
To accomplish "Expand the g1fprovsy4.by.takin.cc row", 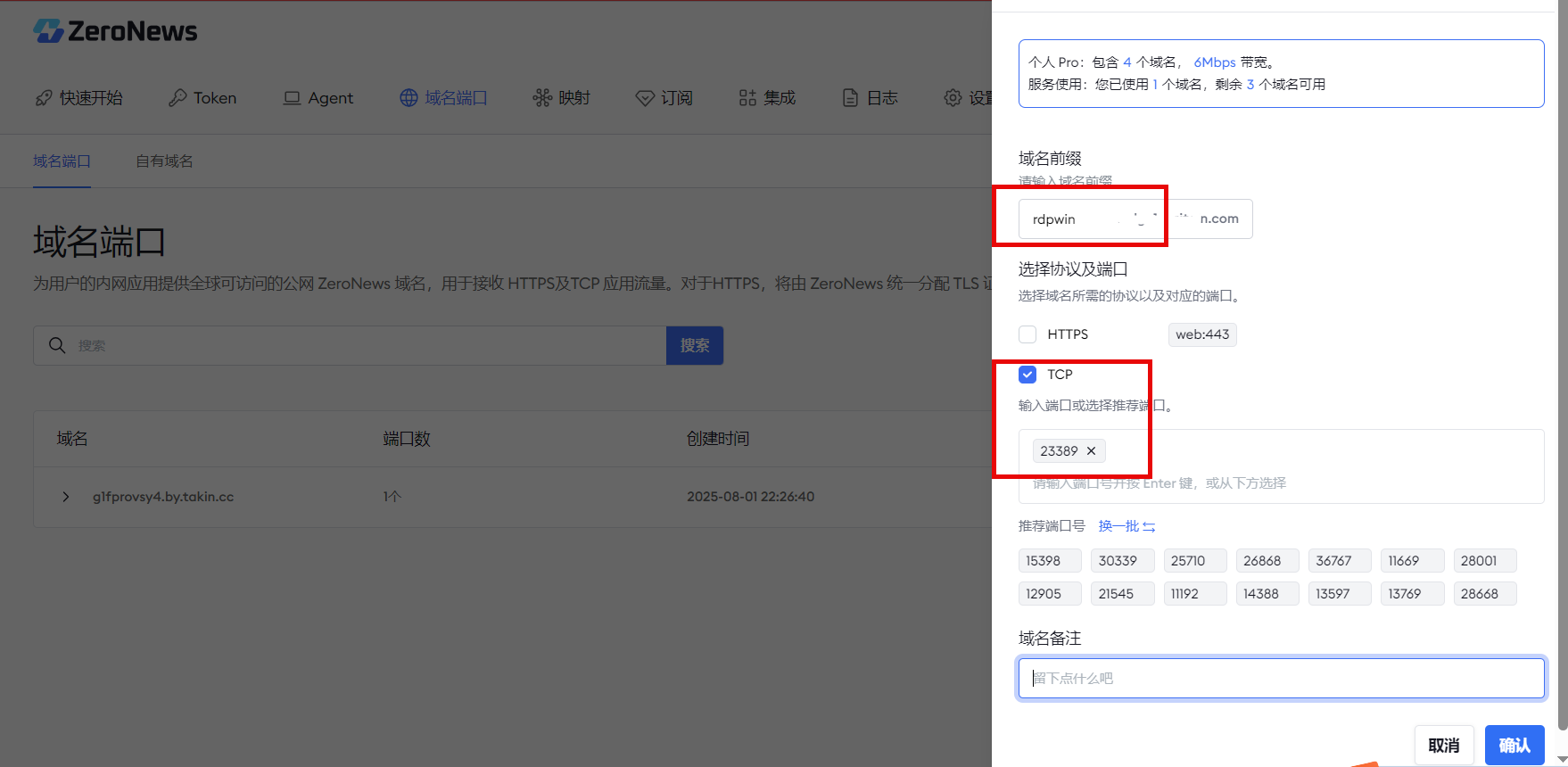I will pyautogui.click(x=65, y=497).
